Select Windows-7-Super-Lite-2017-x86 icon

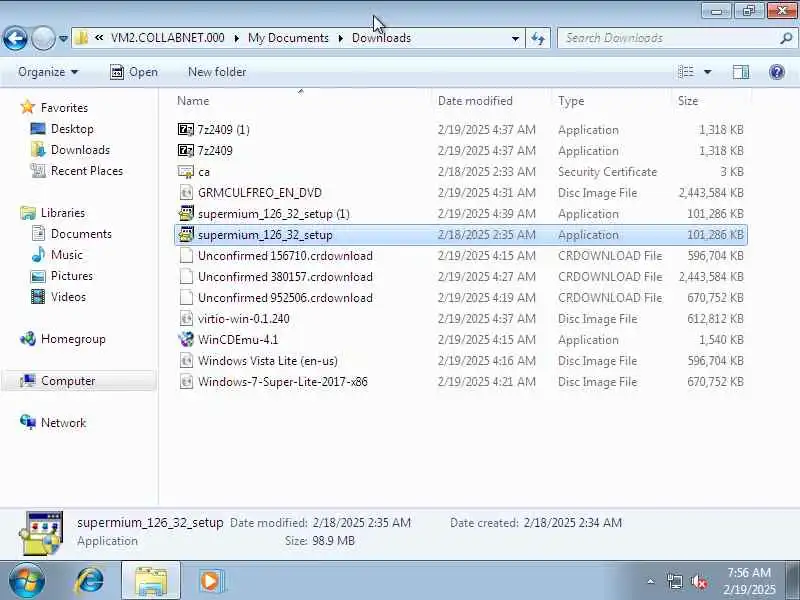(x=186, y=382)
